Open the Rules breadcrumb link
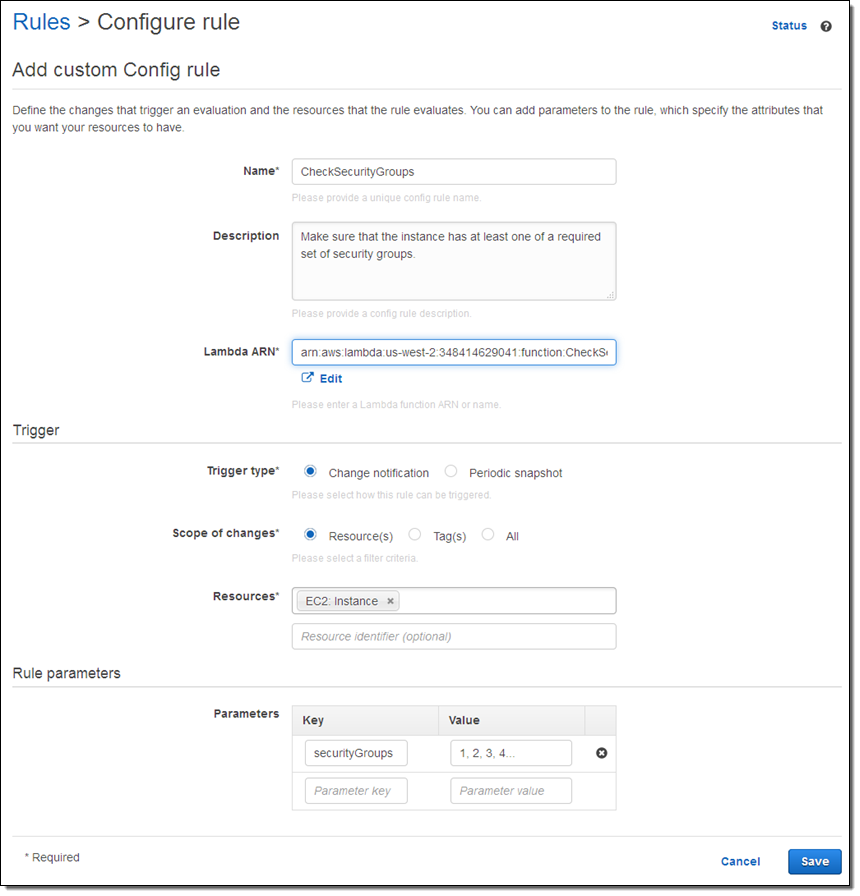The width and height of the screenshot is (860, 896). click(41, 22)
